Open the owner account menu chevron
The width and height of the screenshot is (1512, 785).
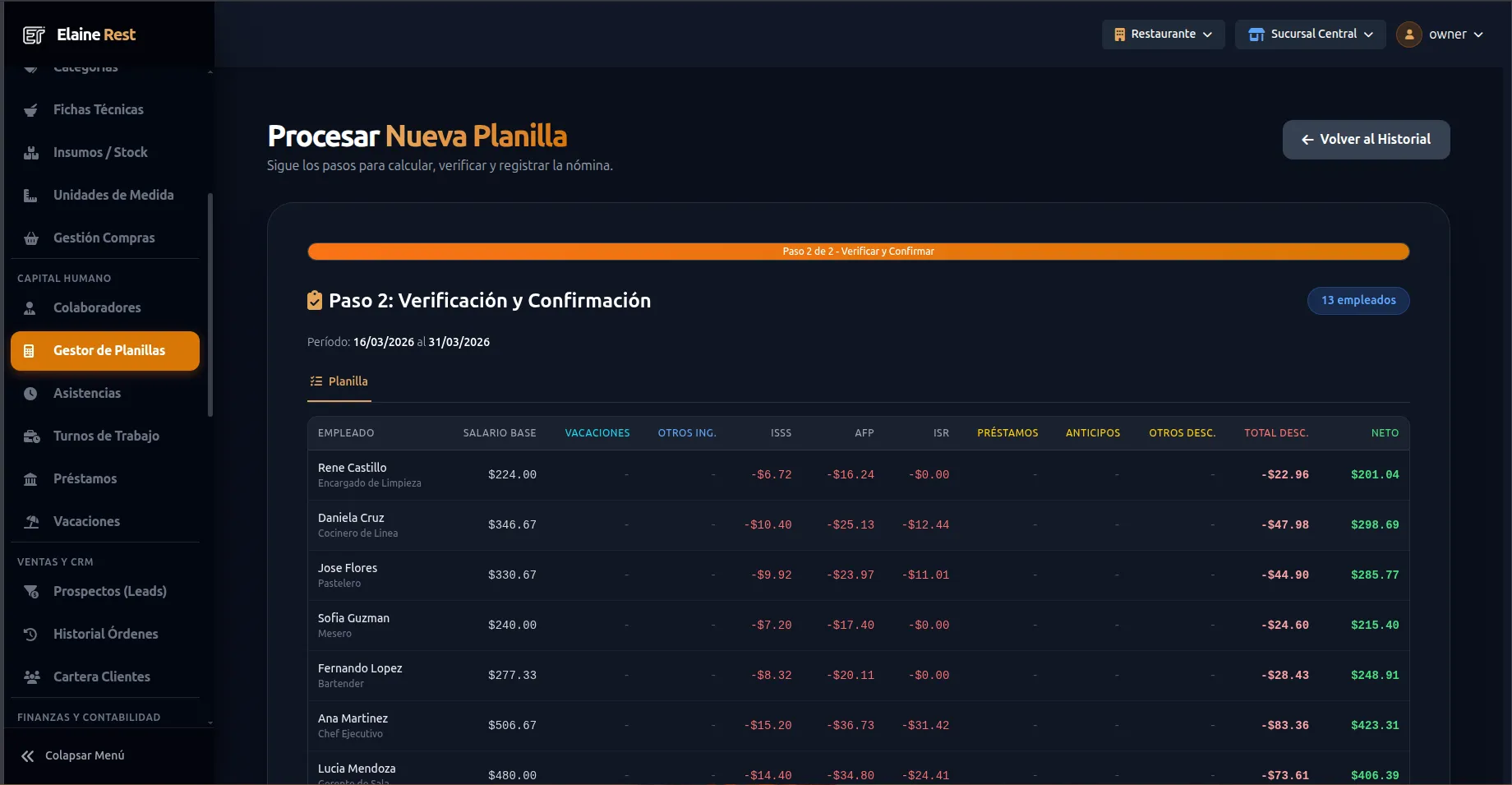(1478, 35)
